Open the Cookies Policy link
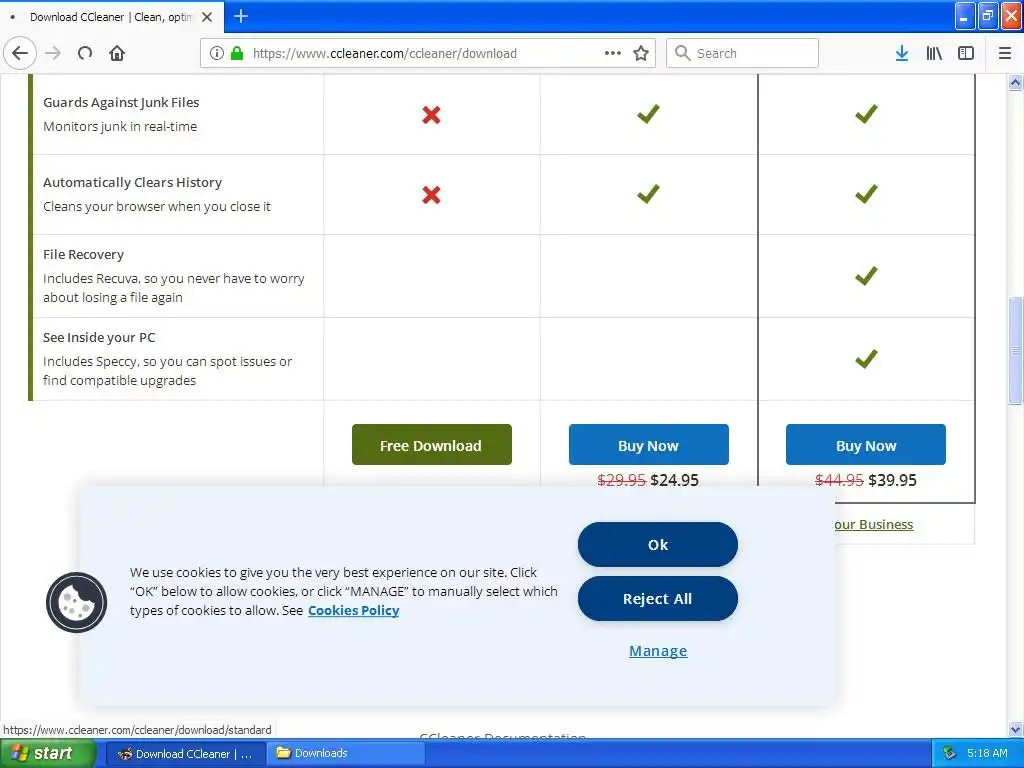1024x768 pixels. [x=353, y=611]
